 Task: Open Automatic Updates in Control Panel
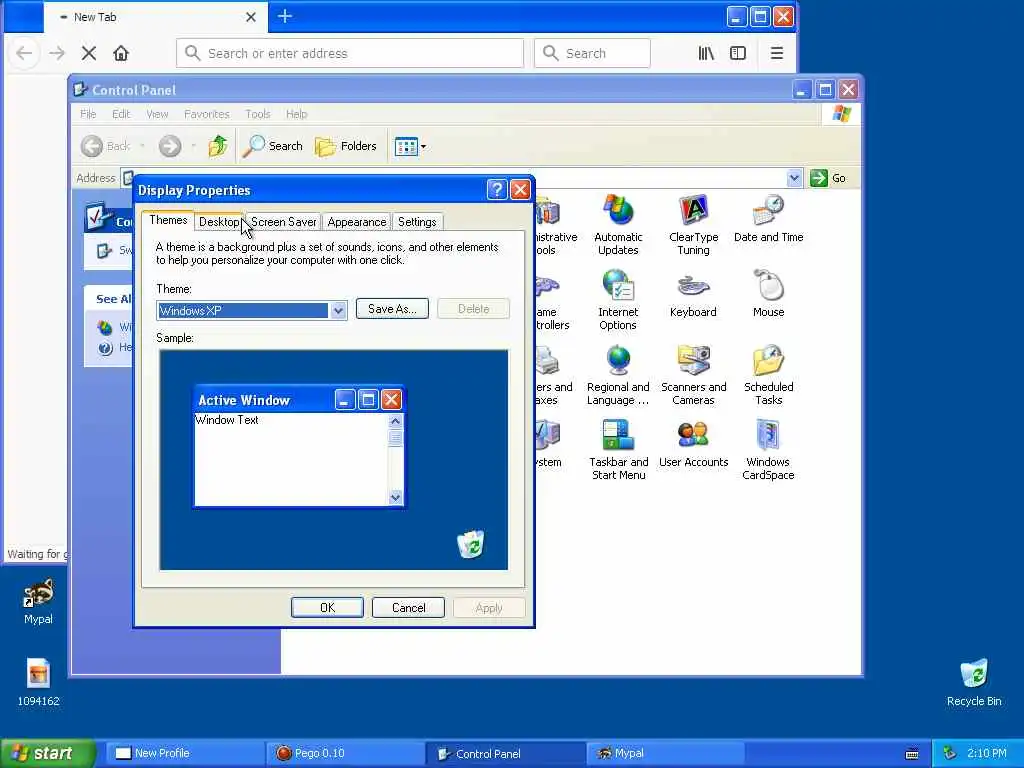coord(618,224)
